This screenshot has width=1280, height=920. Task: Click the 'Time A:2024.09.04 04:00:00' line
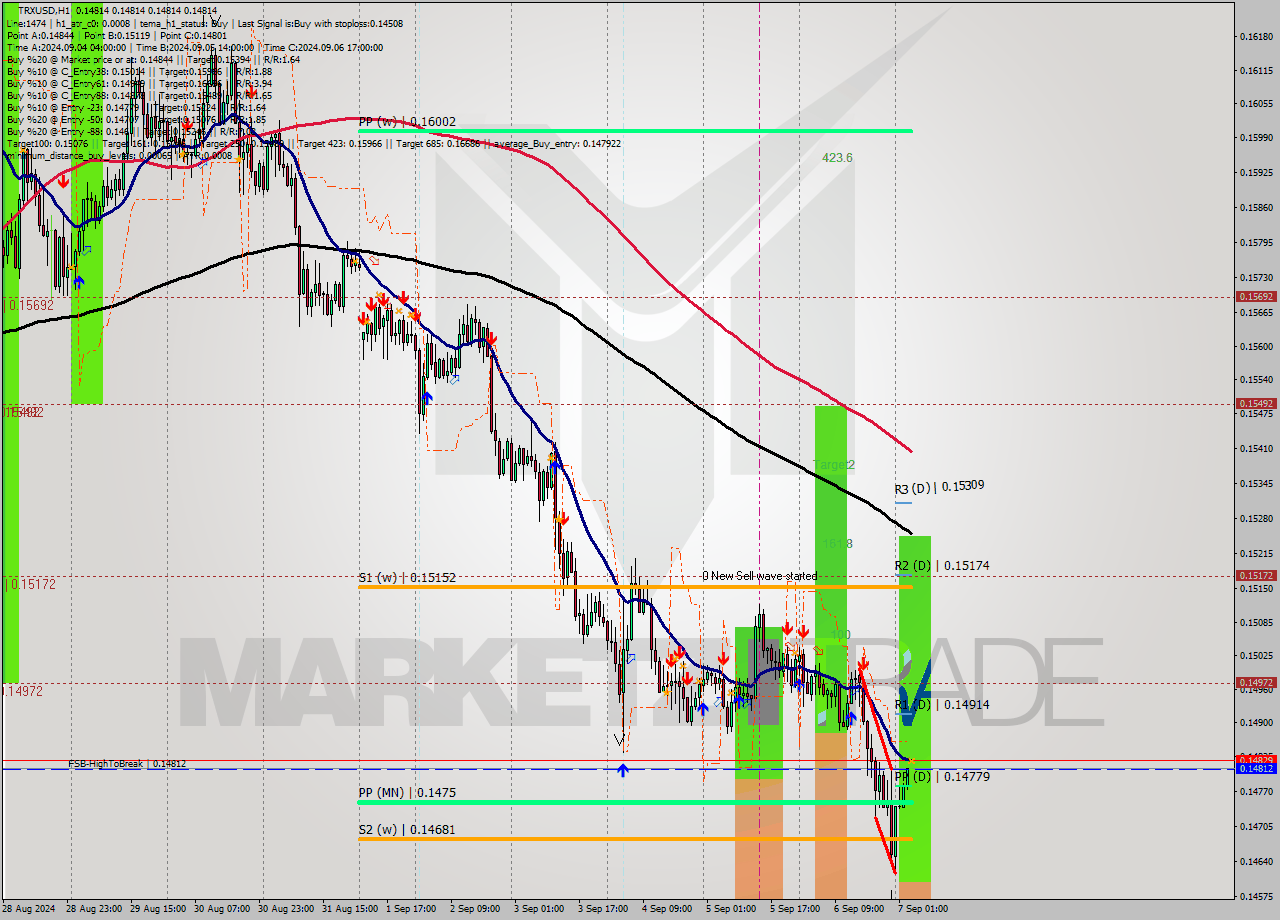(66, 47)
